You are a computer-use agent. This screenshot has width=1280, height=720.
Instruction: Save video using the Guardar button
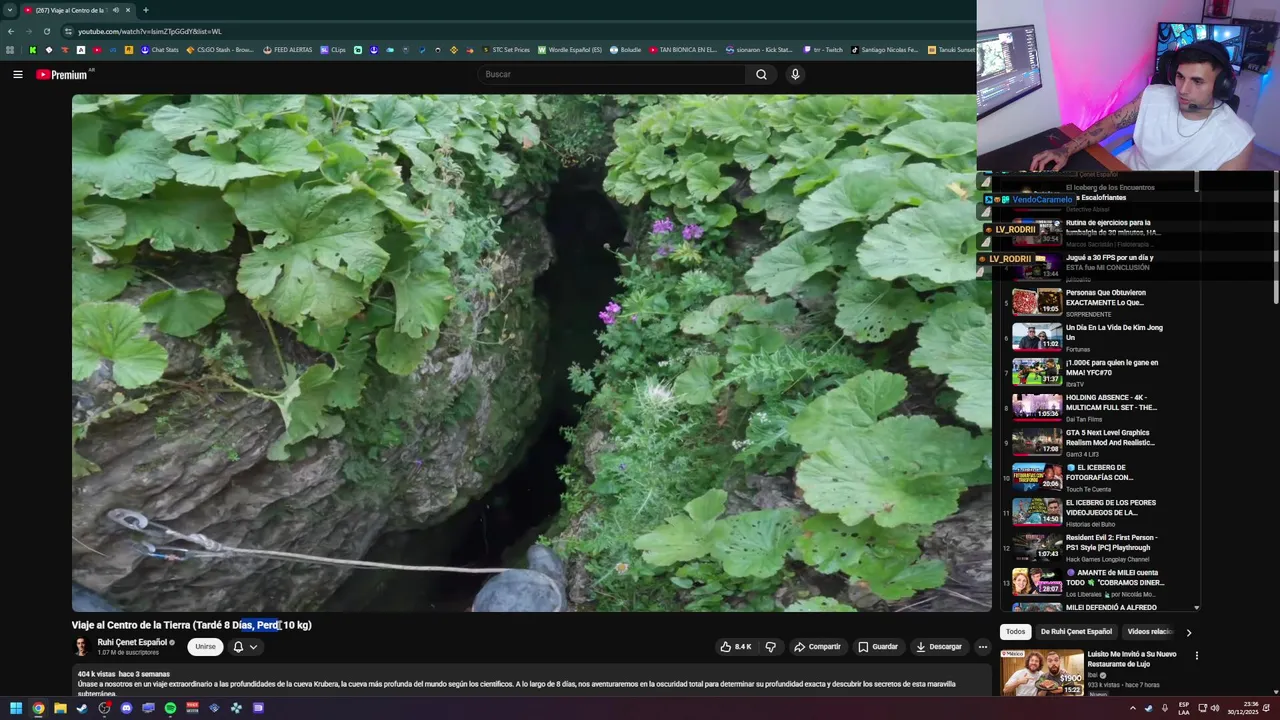point(877,647)
